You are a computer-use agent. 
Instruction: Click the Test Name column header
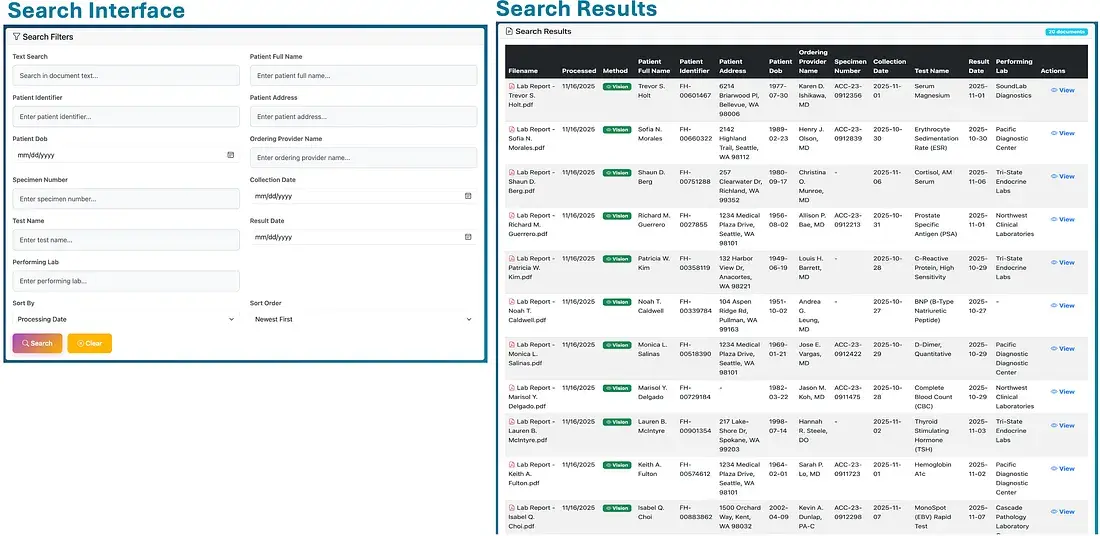(931, 71)
